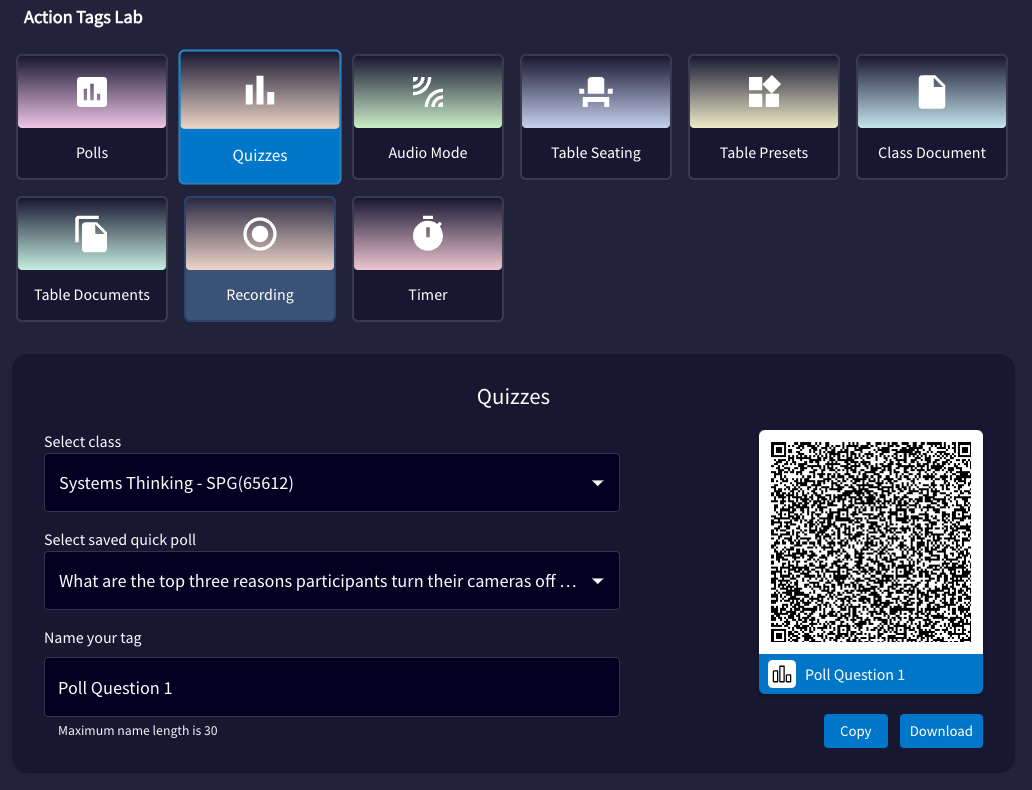Open the Systems Thinking class combo box
The image size is (1032, 790).
point(332,483)
